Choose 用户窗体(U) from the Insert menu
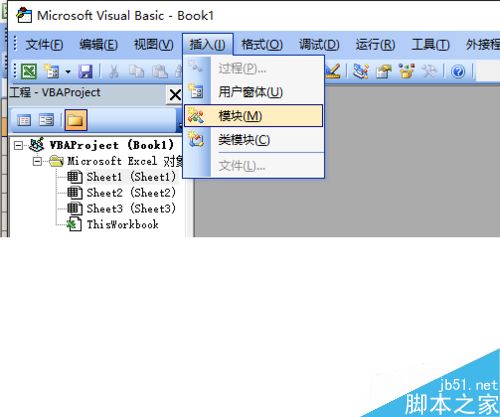 254,92
